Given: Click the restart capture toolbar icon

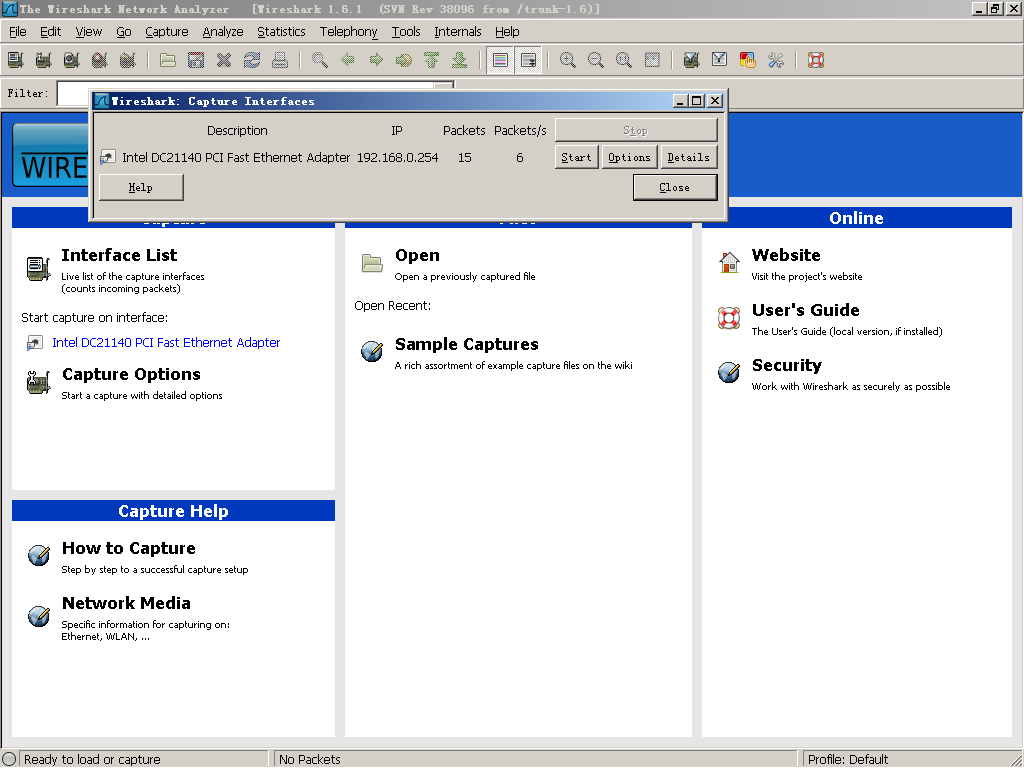Looking at the screenshot, I should (x=128, y=60).
